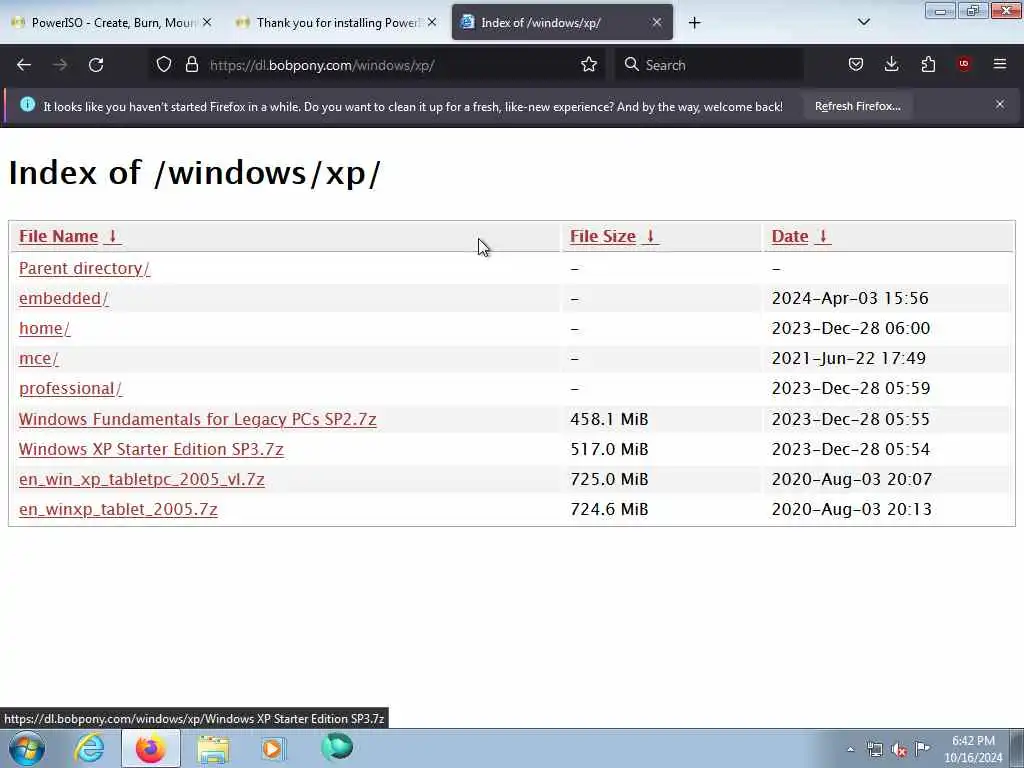This screenshot has height=768, width=1024.
Task: Open the uBlock Origin extension
Action: coord(964,64)
